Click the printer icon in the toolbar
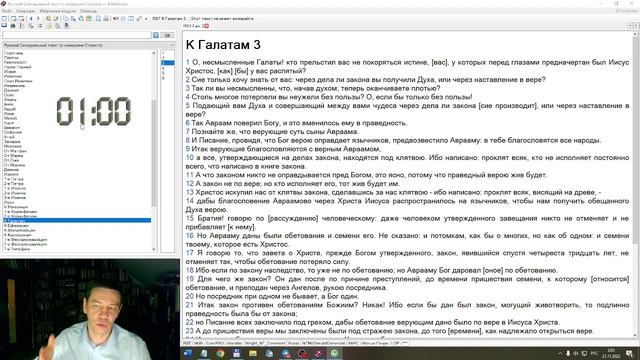Screen dimensions: 640x360 pyautogui.click(x=106, y=18)
